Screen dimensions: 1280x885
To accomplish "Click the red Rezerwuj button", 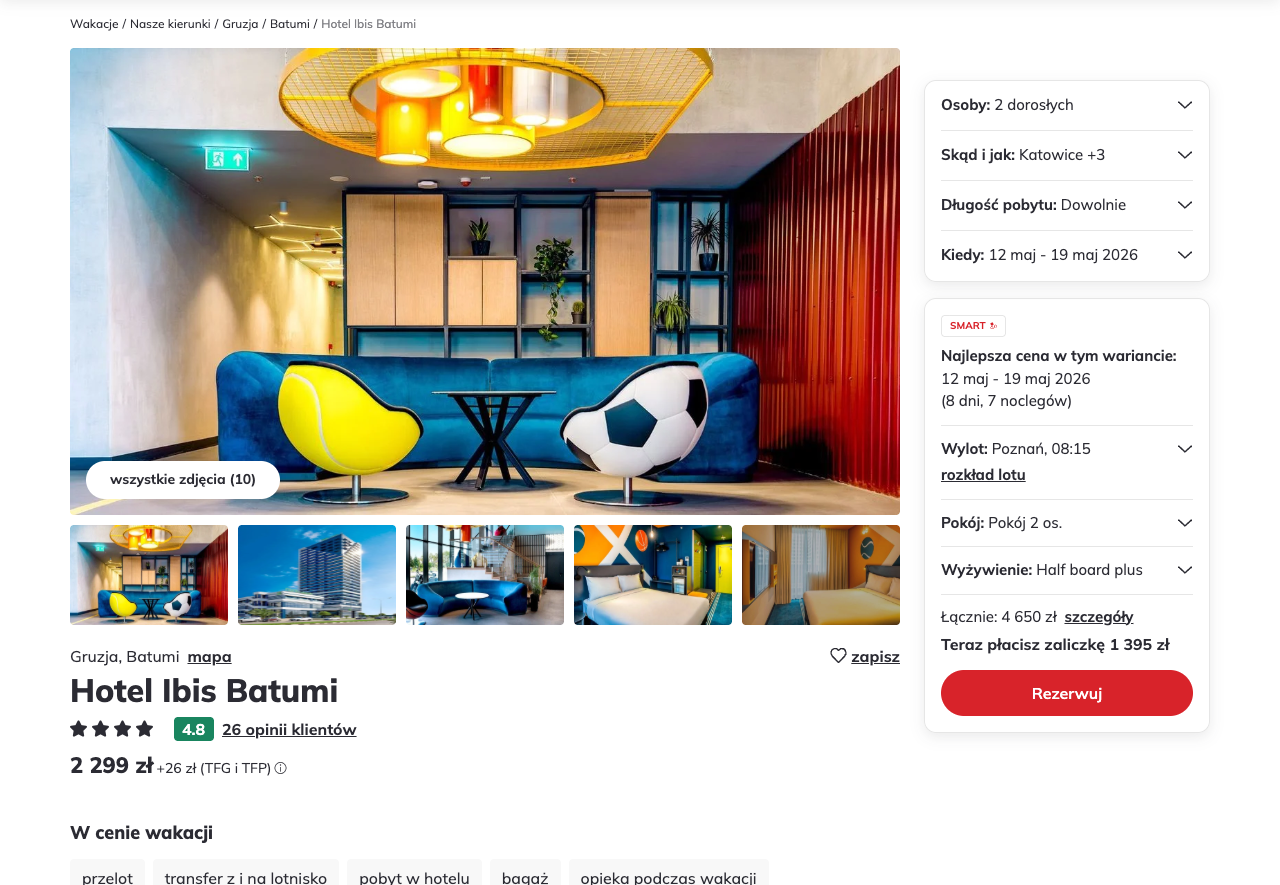I will (x=1067, y=693).
